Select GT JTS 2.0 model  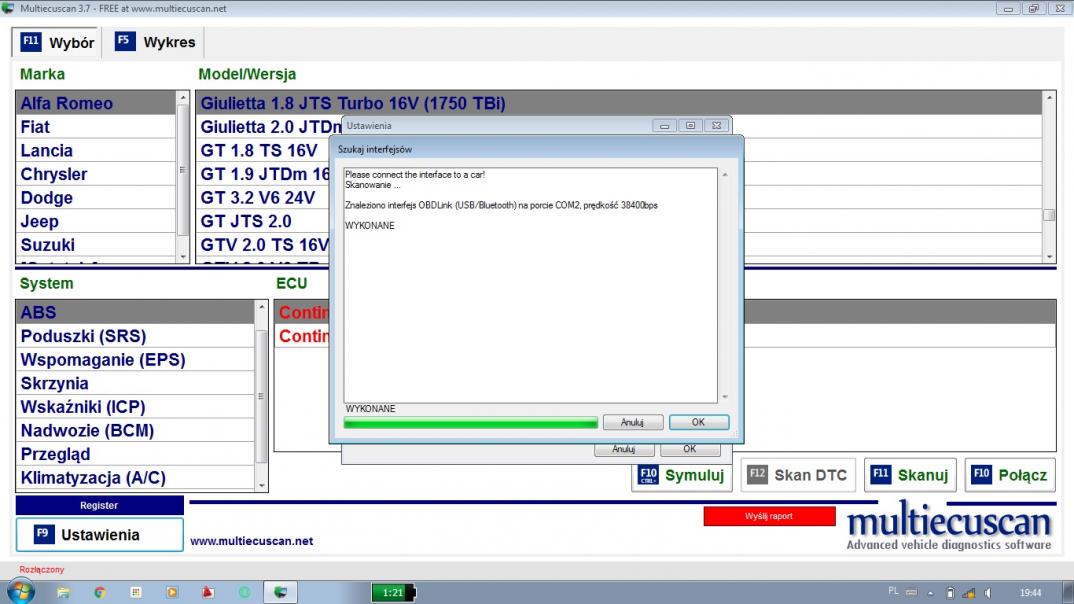pyautogui.click(x=263, y=221)
